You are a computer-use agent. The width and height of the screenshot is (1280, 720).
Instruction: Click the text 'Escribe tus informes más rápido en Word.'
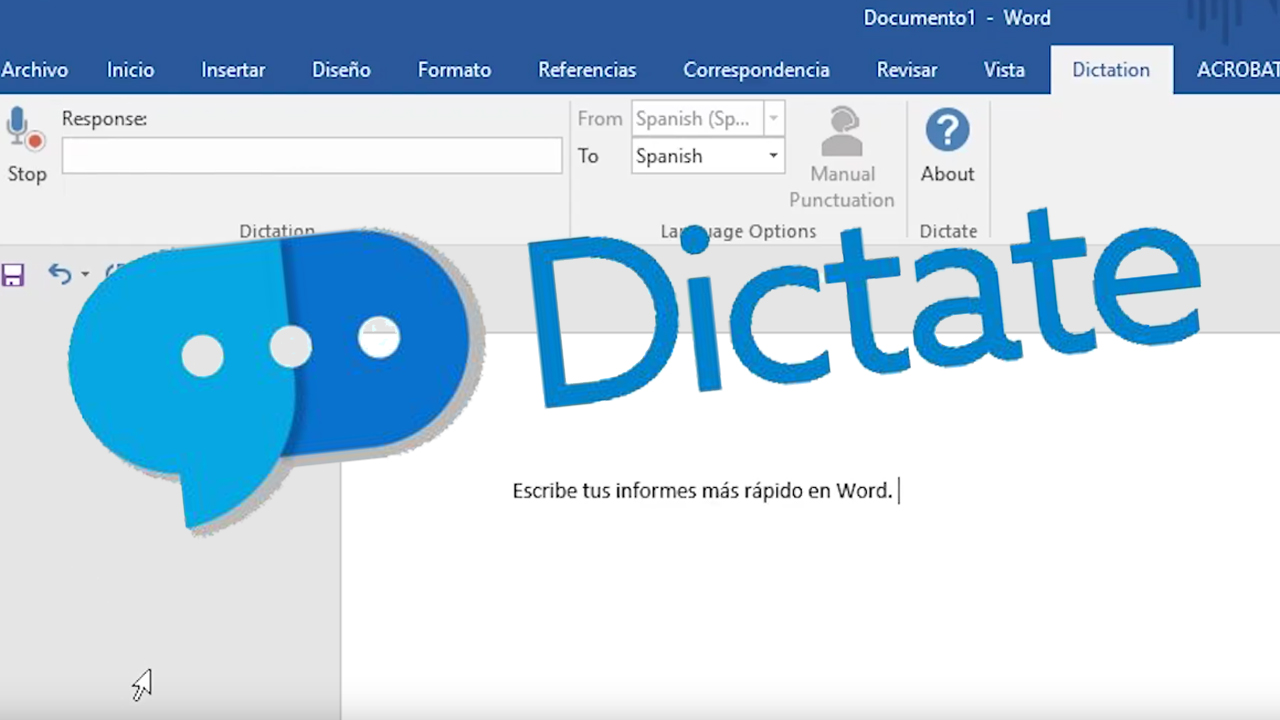pos(702,491)
